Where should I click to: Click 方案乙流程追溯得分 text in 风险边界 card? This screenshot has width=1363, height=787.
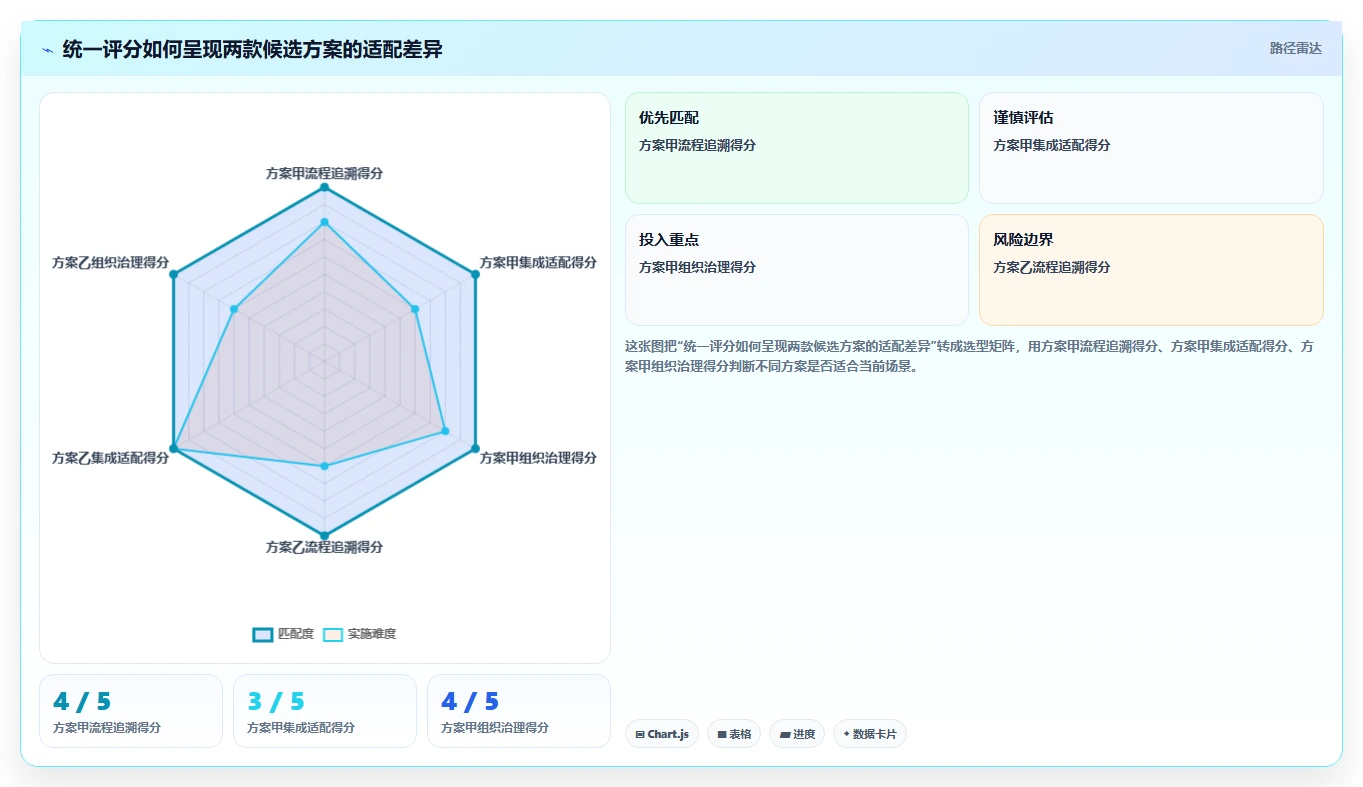click(1052, 267)
